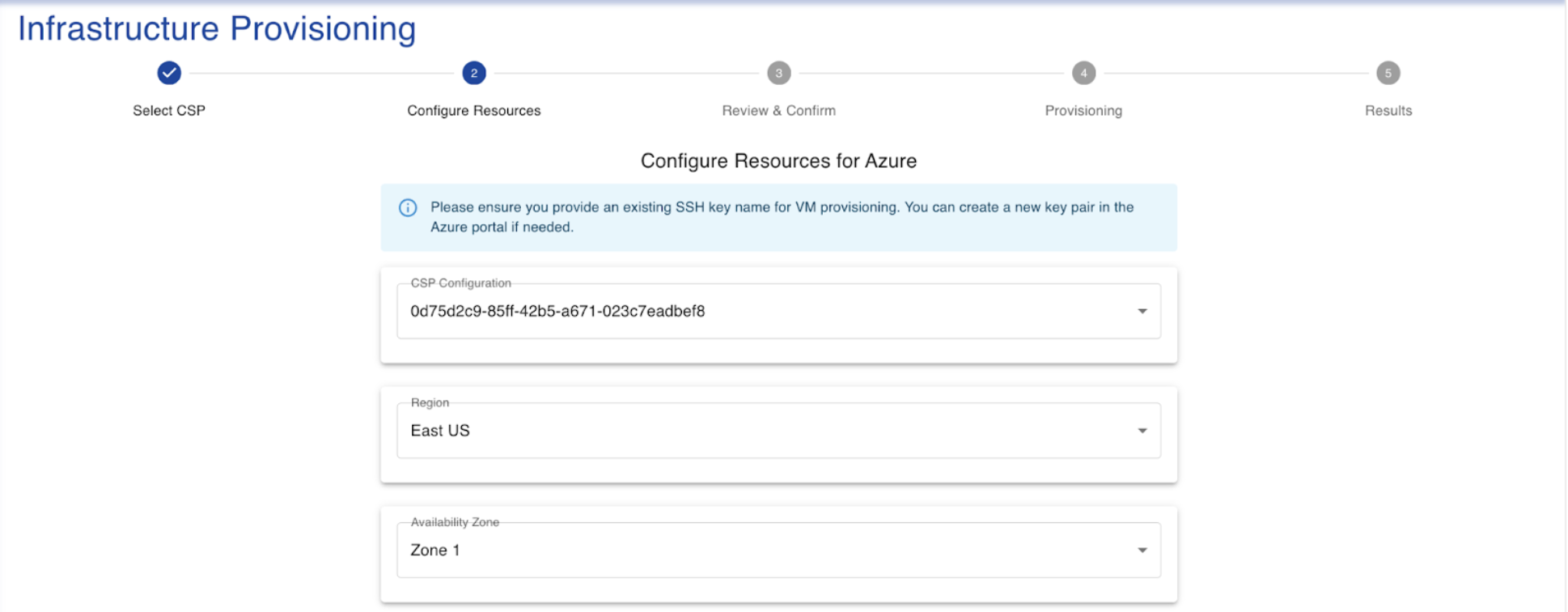Screen dimensions: 1568x612
Task: Click the step 5 circle icon
Action: click(1388, 73)
